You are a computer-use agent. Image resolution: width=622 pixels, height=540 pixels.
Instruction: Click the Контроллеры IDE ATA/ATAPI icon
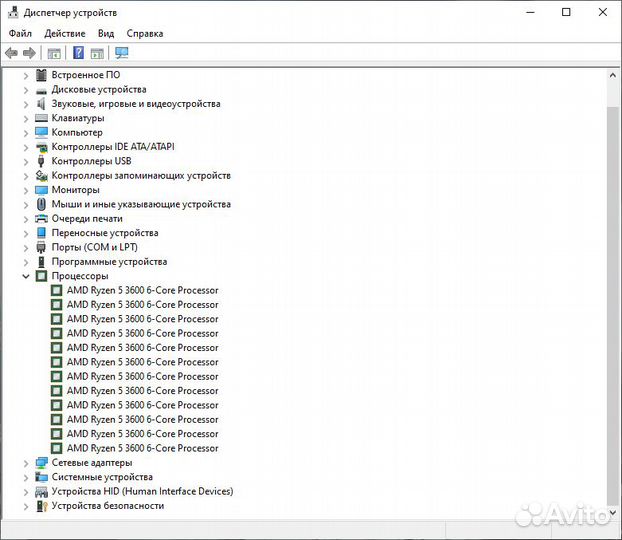[41, 147]
